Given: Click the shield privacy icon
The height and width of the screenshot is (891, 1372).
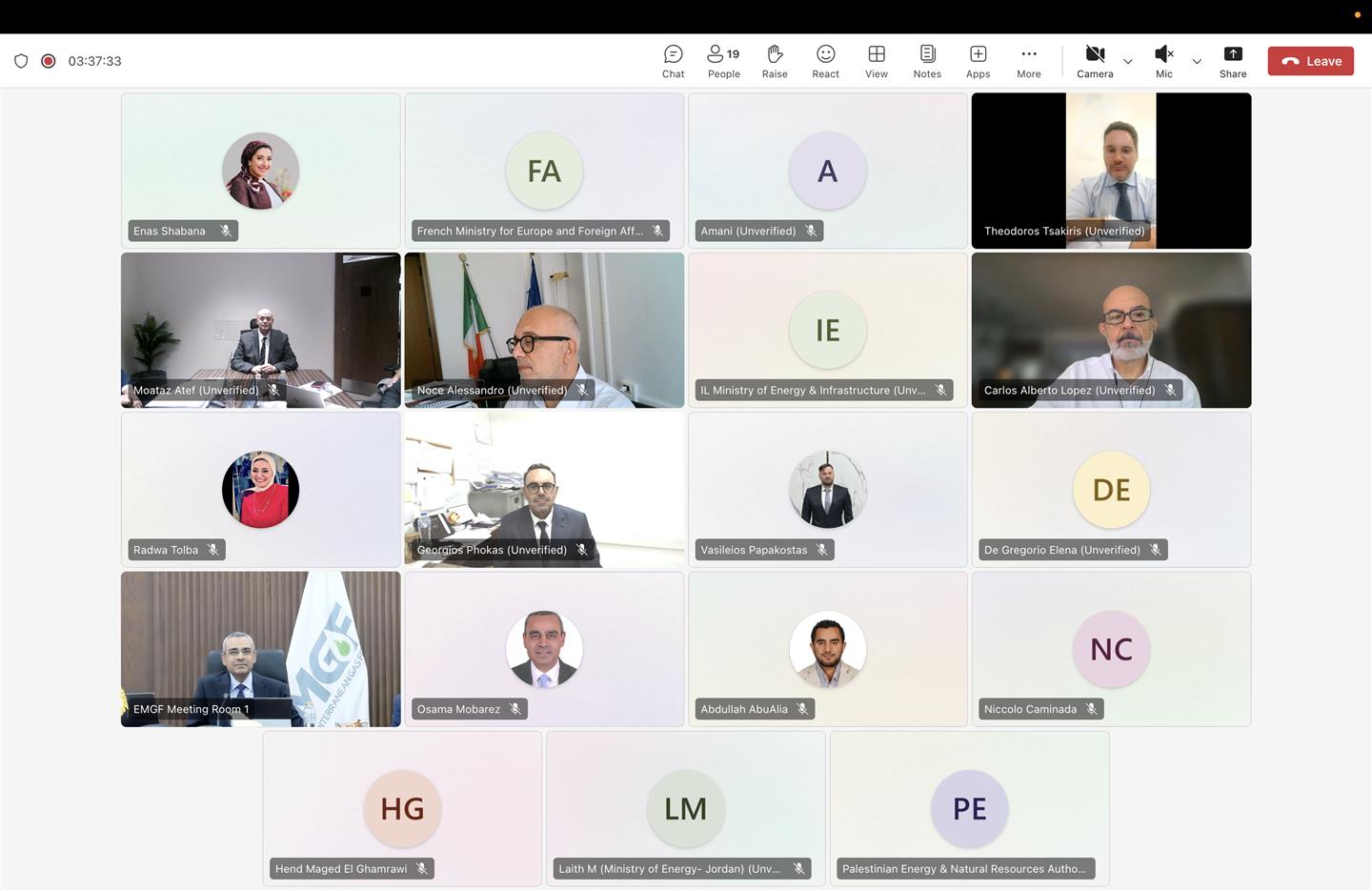Looking at the screenshot, I should (21, 61).
